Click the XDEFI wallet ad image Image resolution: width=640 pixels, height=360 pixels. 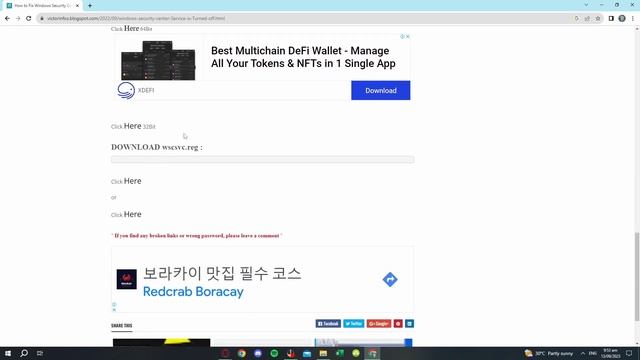tap(158, 60)
